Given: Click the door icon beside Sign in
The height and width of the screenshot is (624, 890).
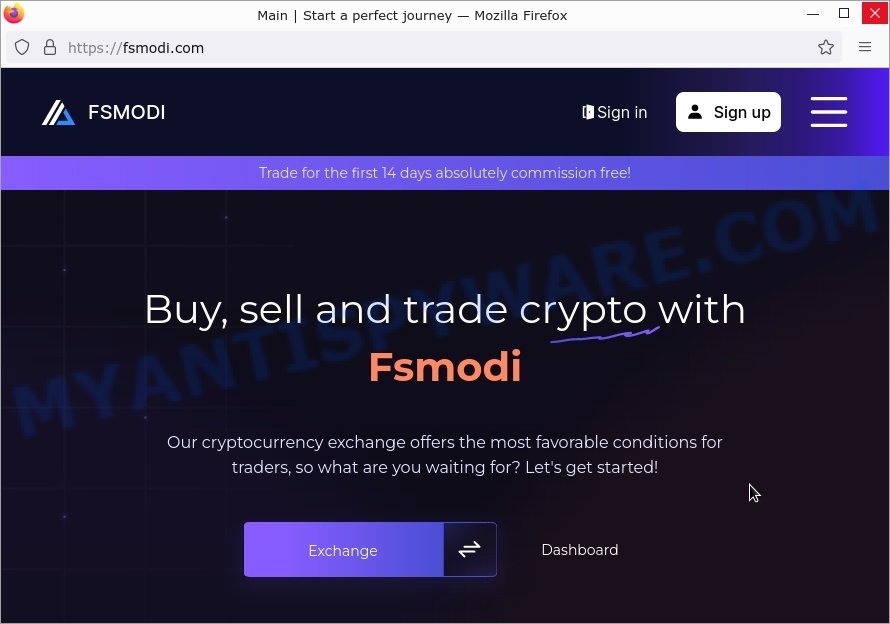Looking at the screenshot, I should pyautogui.click(x=587, y=112).
